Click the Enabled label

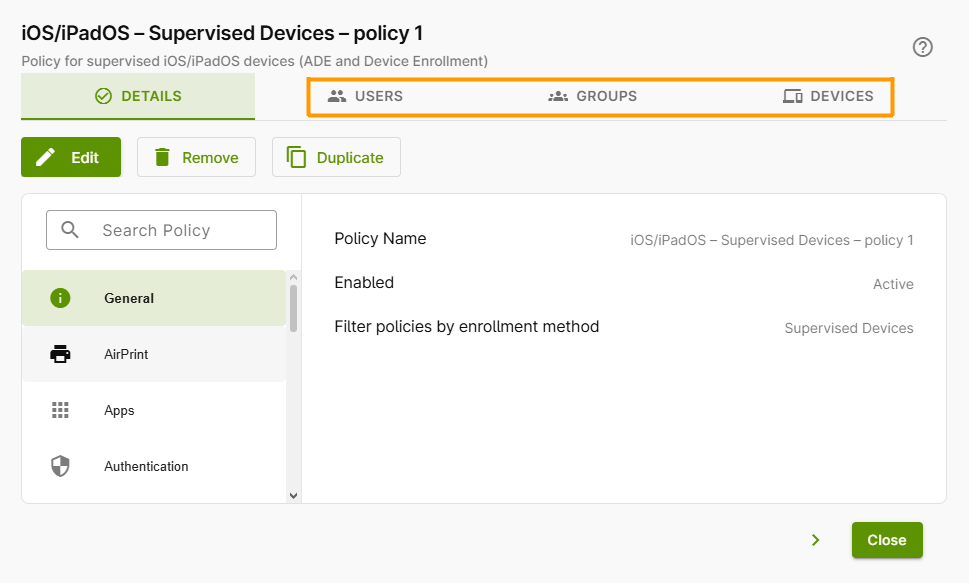pos(364,283)
